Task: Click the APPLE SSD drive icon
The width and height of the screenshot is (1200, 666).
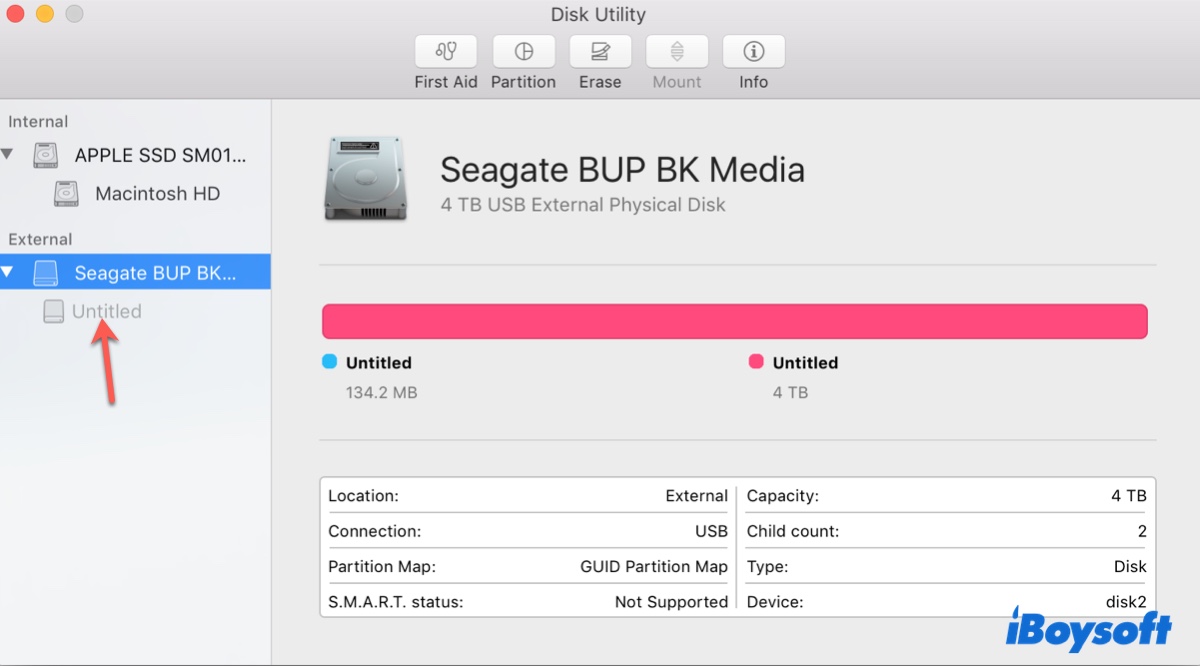Action: point(44,155)
